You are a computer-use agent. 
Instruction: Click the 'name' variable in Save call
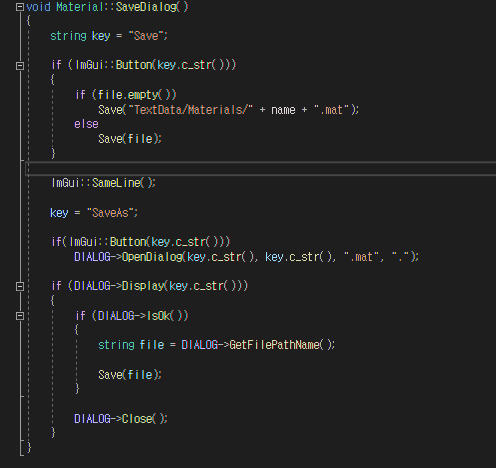[x=283, y=110]
